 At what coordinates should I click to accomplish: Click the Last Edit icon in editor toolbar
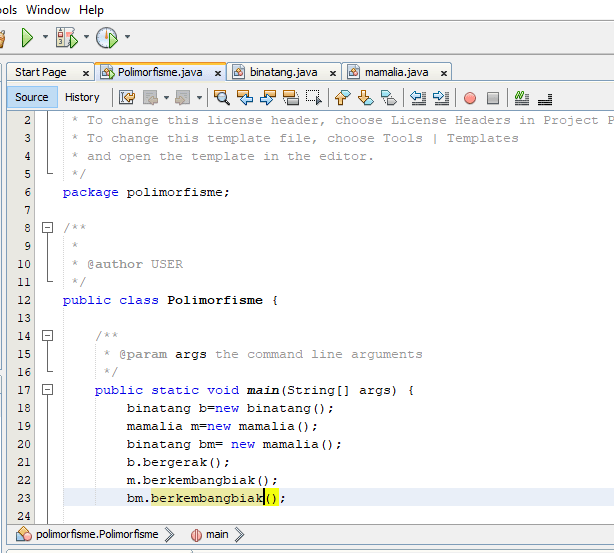click(x=127, y=98)
